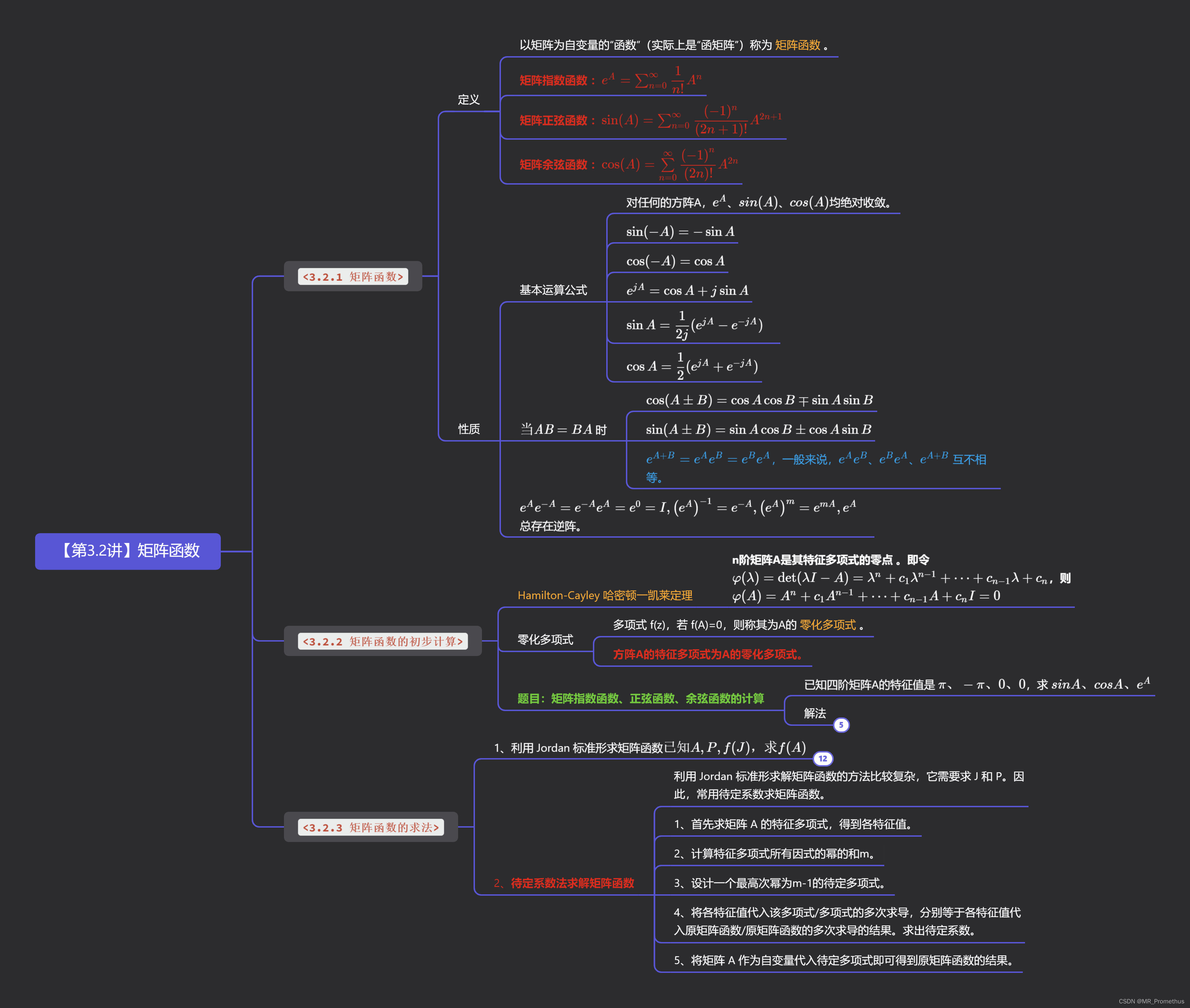Select the 基本运算公式 node
This screenshot has height=1008, width=1190.
click(x=553, y=290)
